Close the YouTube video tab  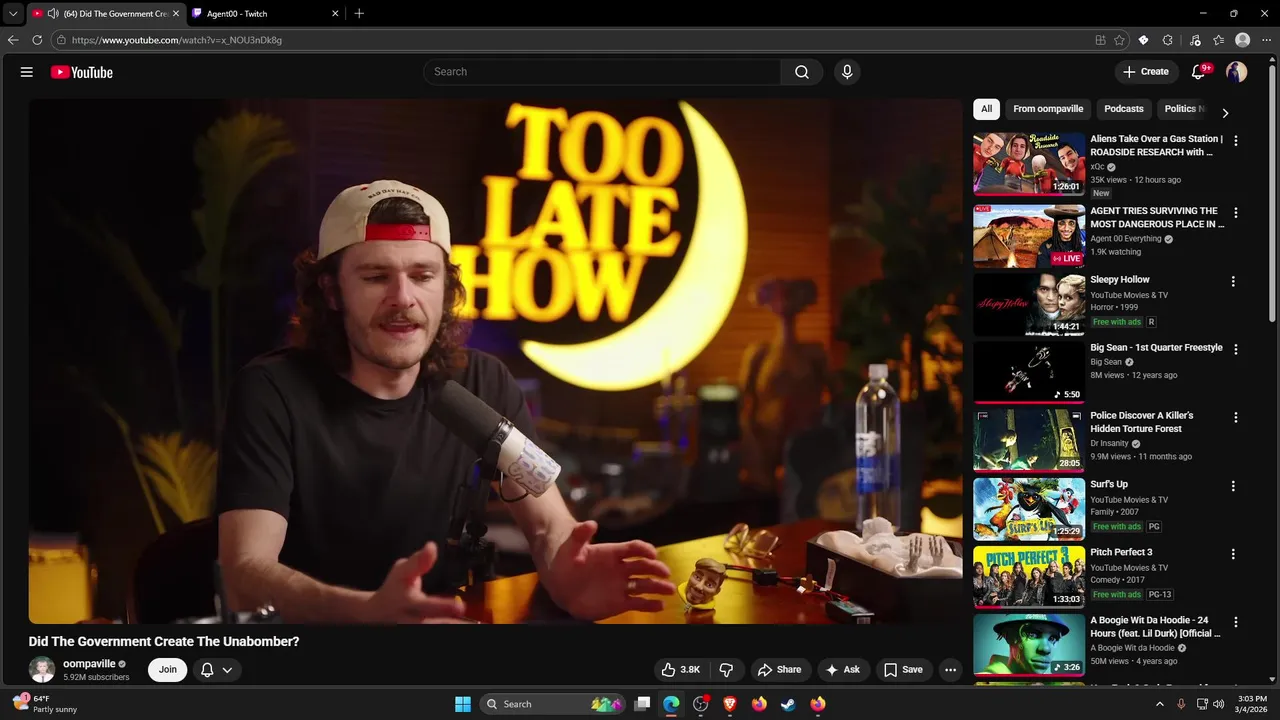click(176, 14)
